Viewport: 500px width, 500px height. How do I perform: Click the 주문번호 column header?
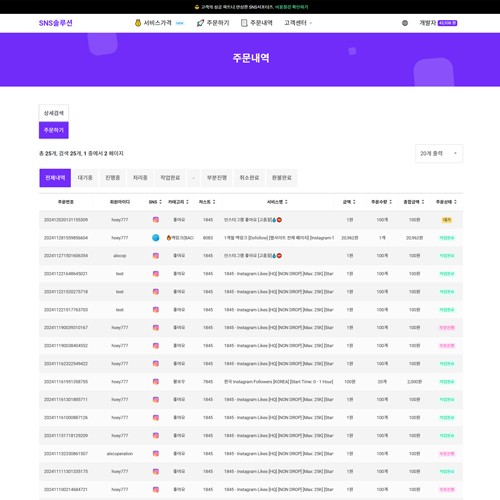66,202
